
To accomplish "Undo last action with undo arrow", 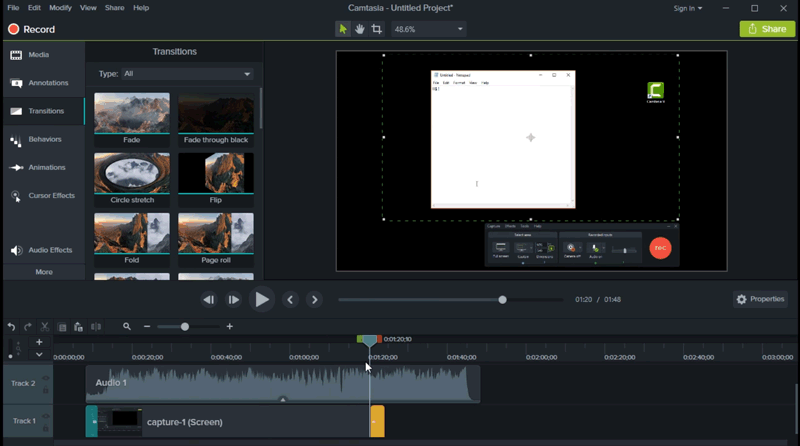I will click(11, 327).
